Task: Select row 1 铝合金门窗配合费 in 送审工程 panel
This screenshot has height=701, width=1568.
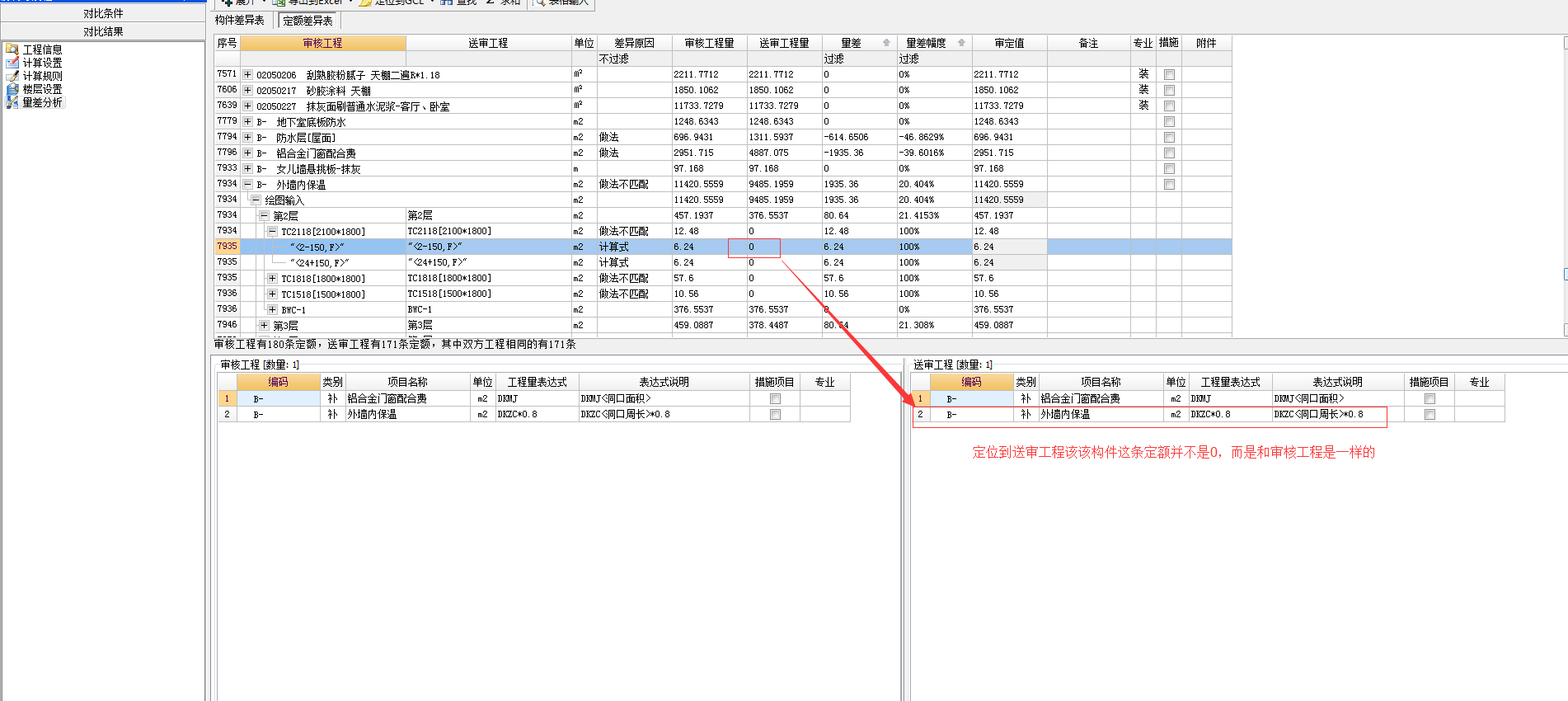Action: point(1208,398)
